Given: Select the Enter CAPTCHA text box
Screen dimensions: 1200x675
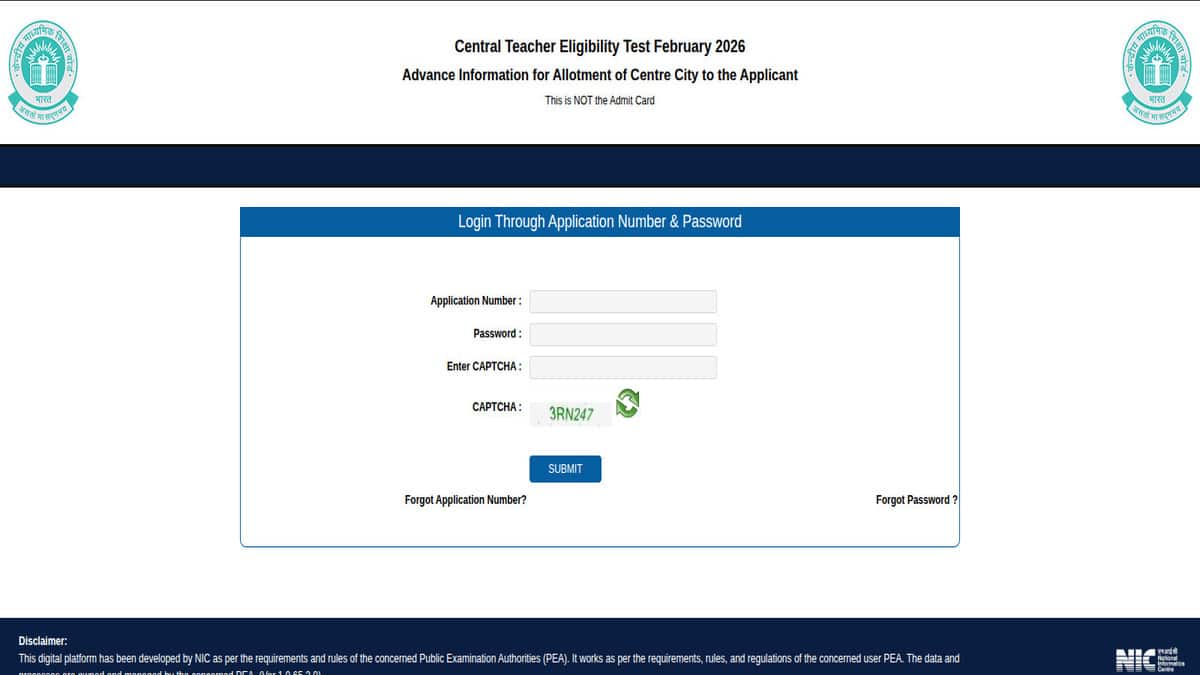Looking at the screenshot, I should (623, 367).
